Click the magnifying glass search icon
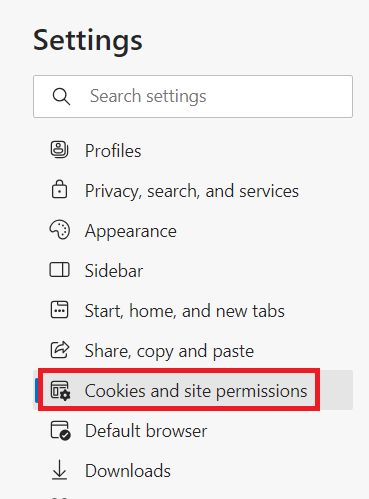This screenshot has height=499, width=369. [x=61, y=96]
